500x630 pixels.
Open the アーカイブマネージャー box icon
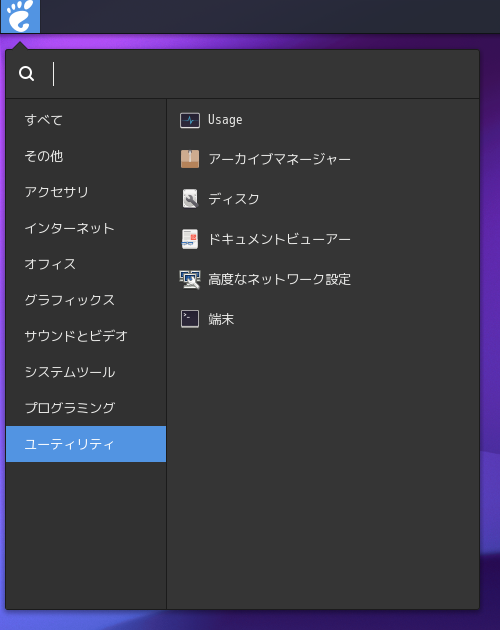point(190,159)
